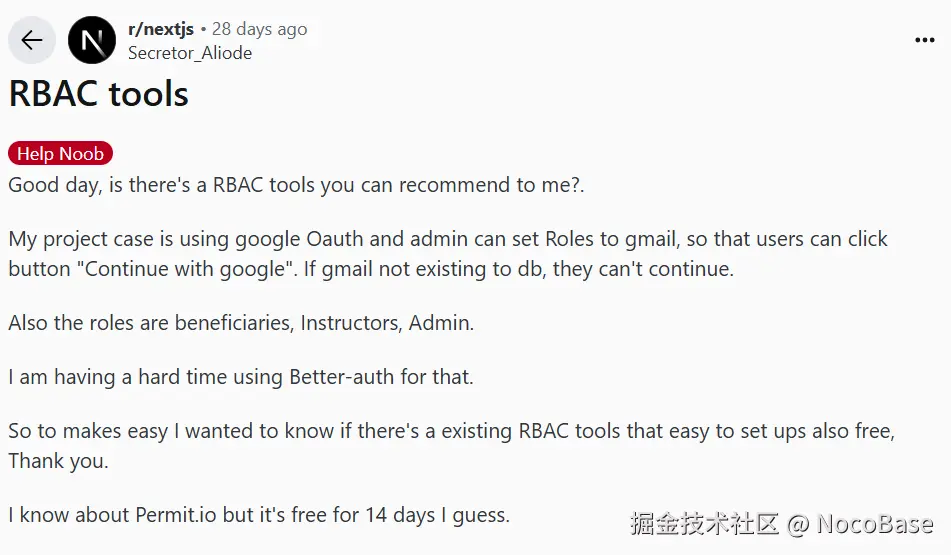
Task: Click the quoted "Continue with google" text
Action: coord(185,269)
